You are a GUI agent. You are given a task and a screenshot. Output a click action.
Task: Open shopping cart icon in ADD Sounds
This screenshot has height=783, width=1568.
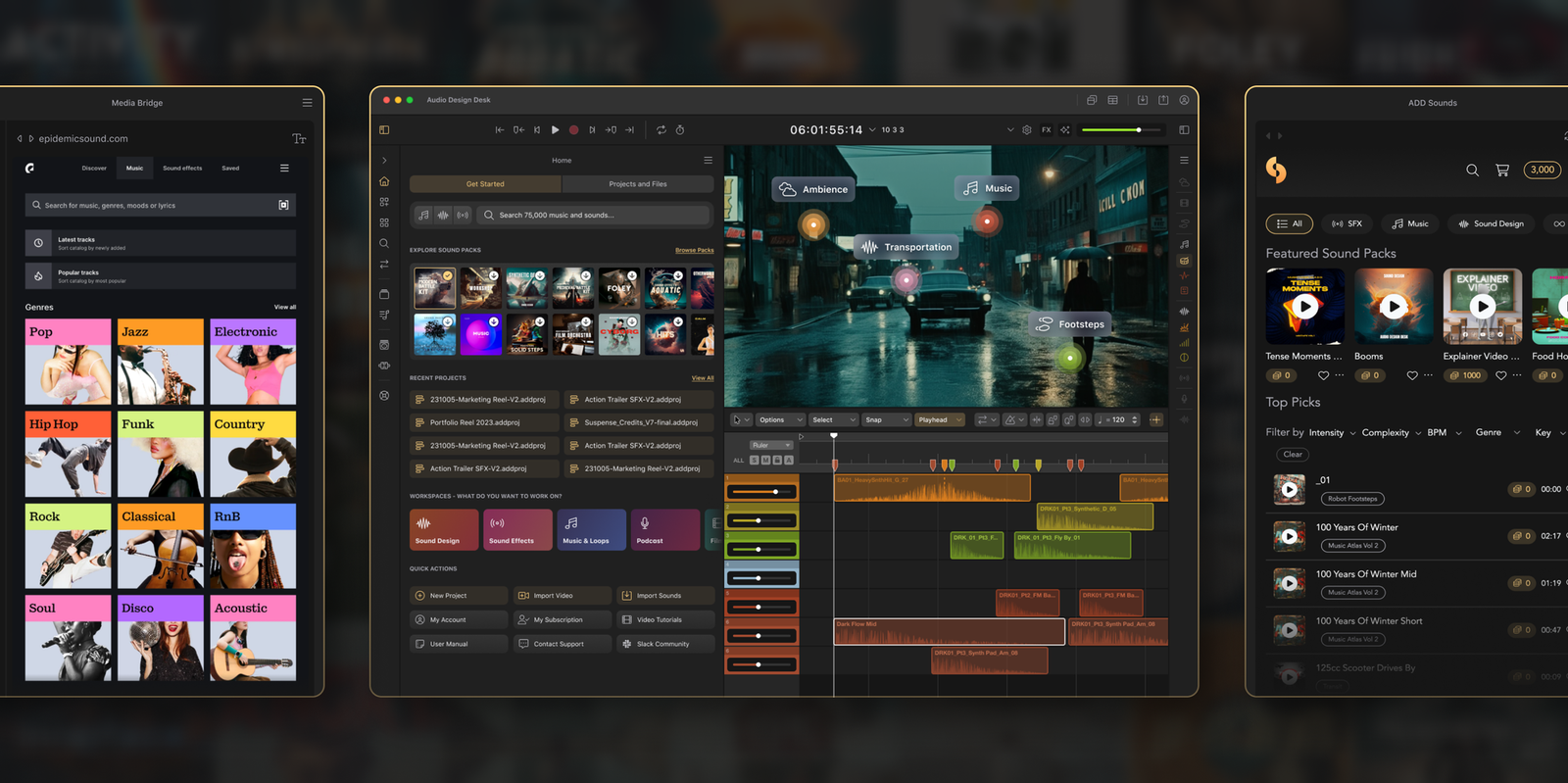1501,170
